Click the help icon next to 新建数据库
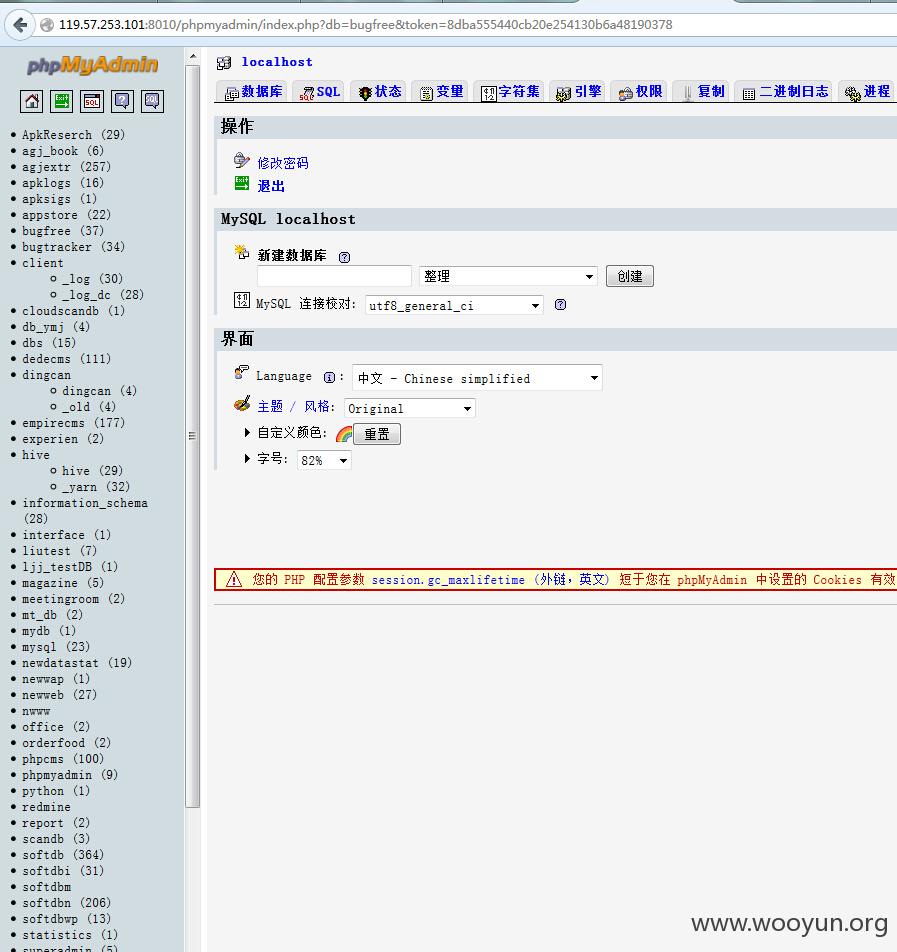 point(344,257)
